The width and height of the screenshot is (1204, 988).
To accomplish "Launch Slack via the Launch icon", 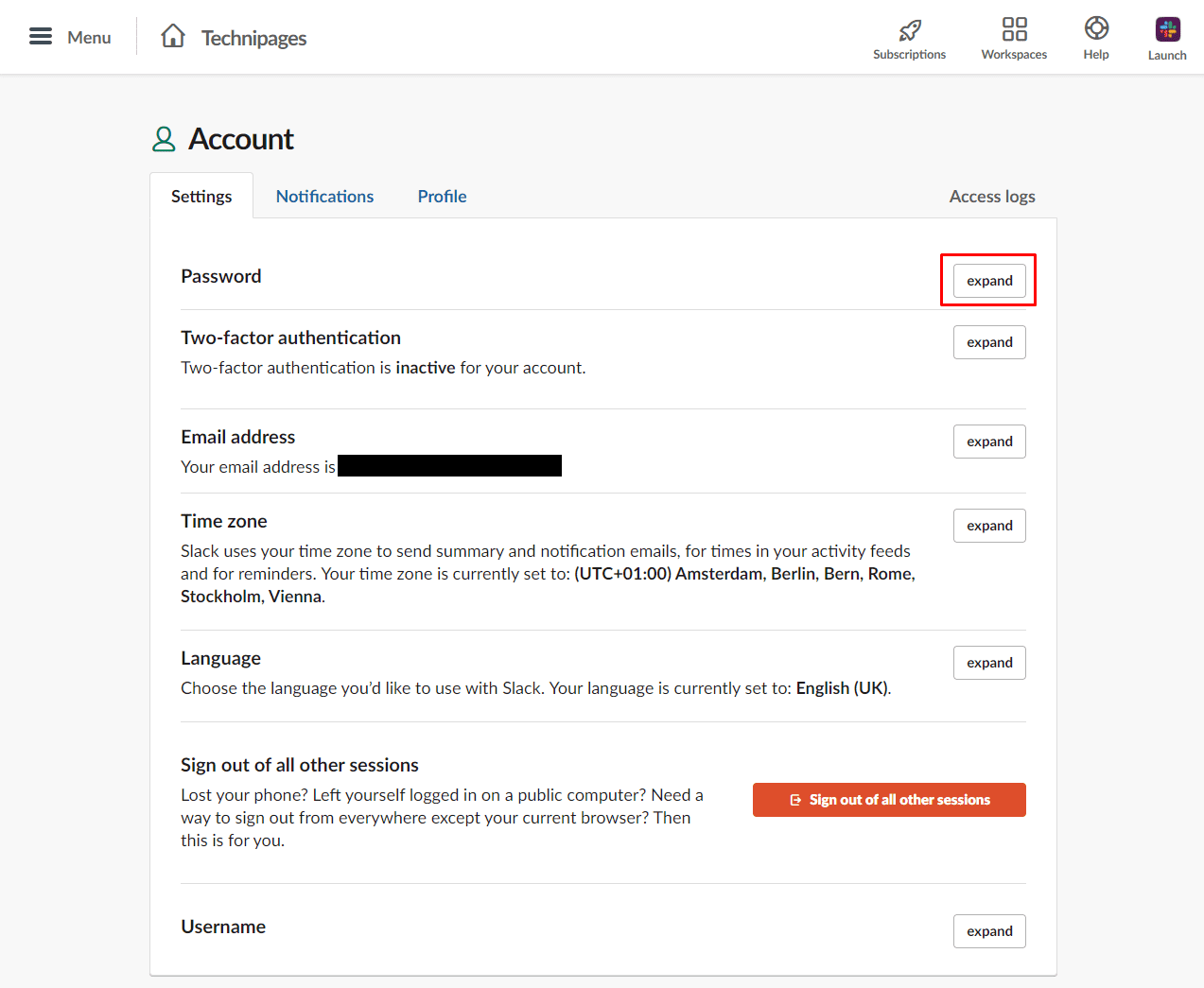I will click(1167, 29).
